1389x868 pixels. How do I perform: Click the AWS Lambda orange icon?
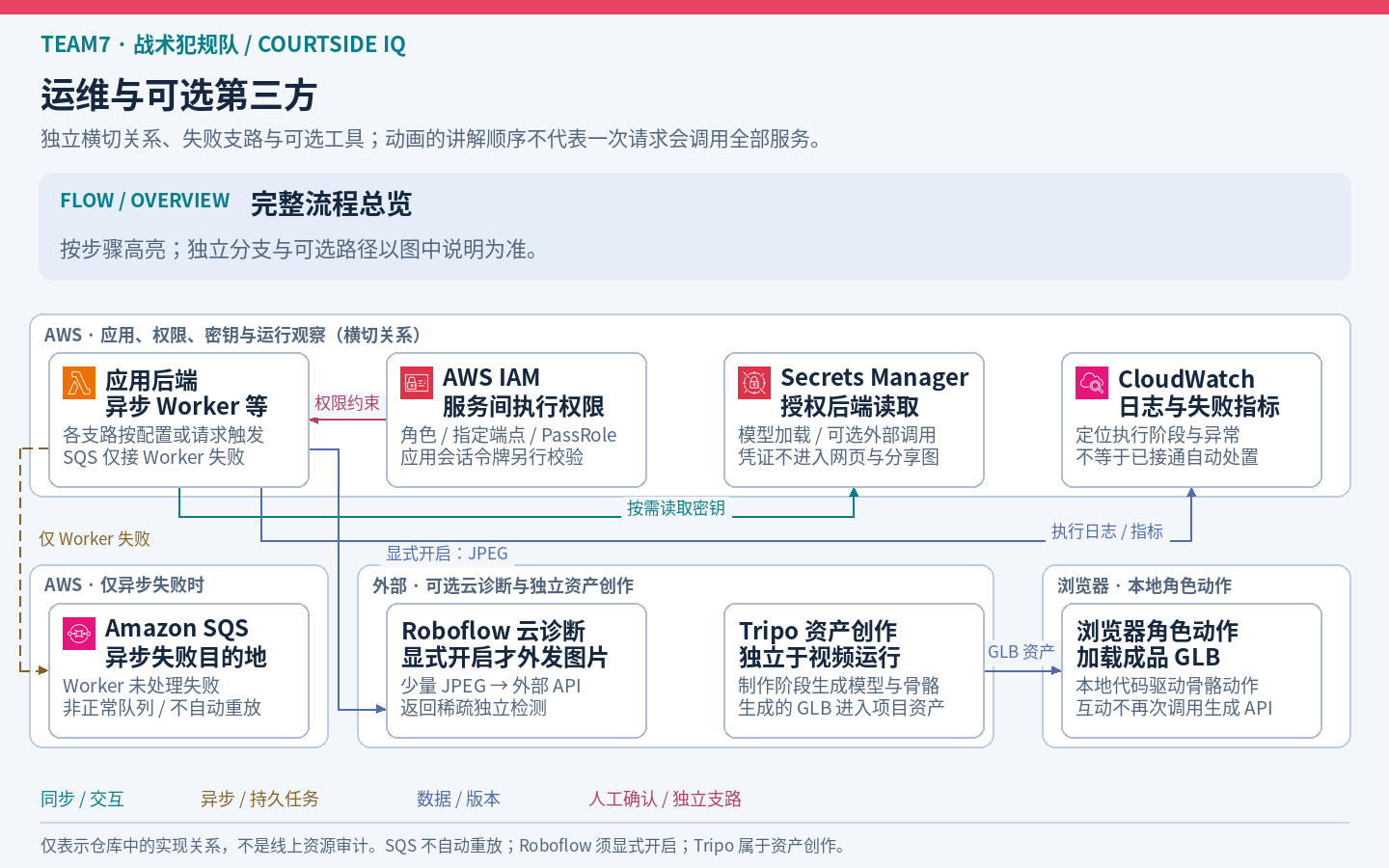[79, 383]
